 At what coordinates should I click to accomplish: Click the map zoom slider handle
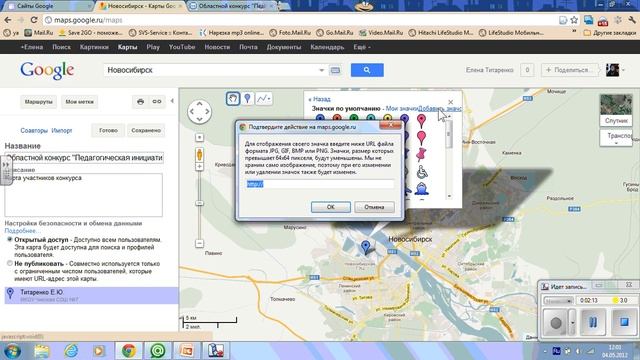pos(199,203)
